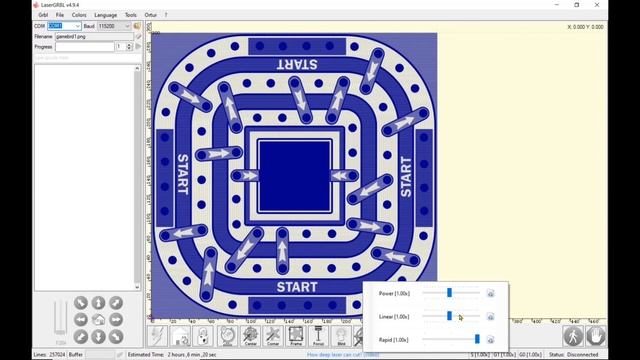640x360 pixels.
Task: Click the S [1.00x] status entry
Action: [x=480, y=355]
